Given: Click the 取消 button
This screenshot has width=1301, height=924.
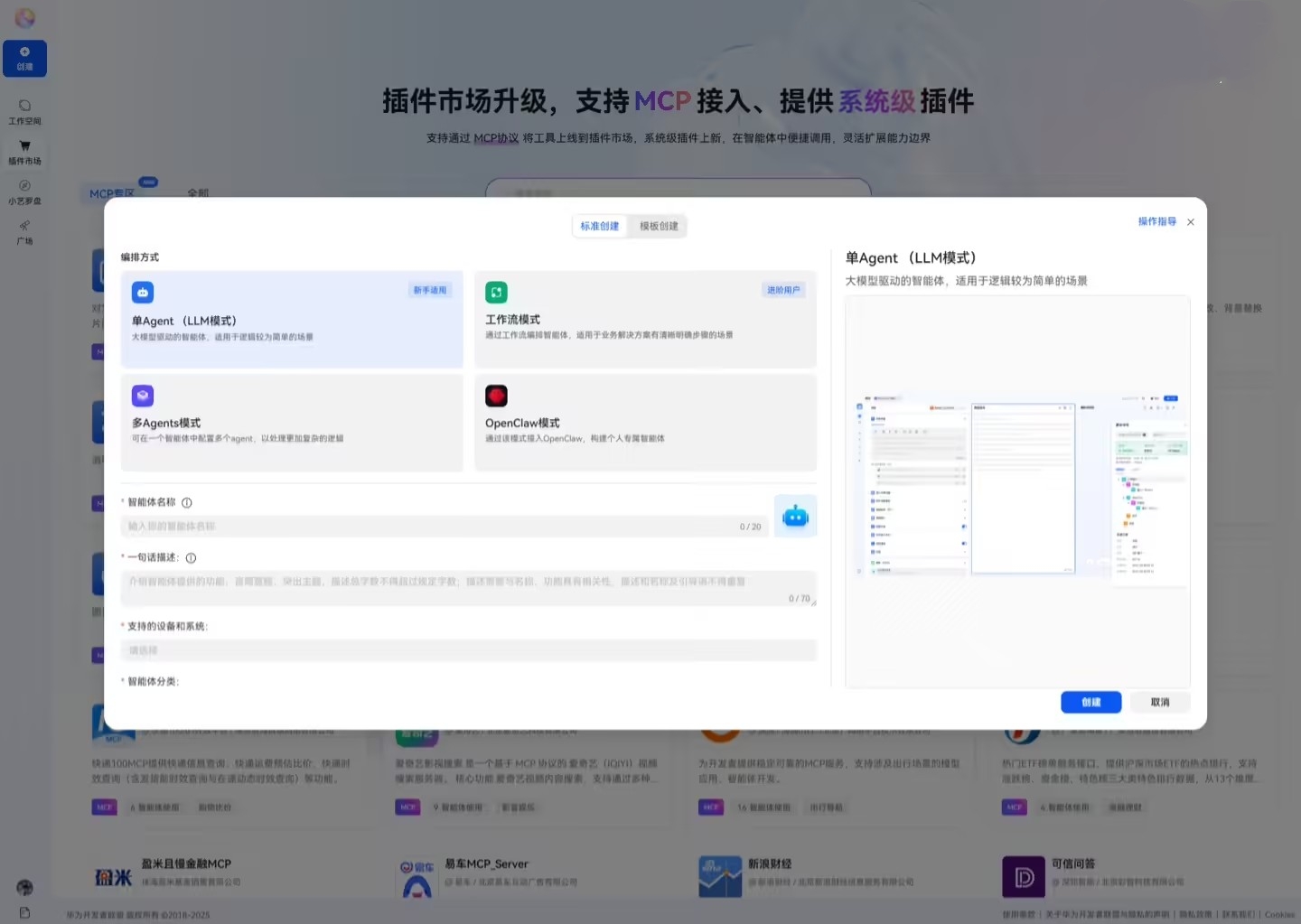Looking at the screenshot, I should coord(1160,703).
